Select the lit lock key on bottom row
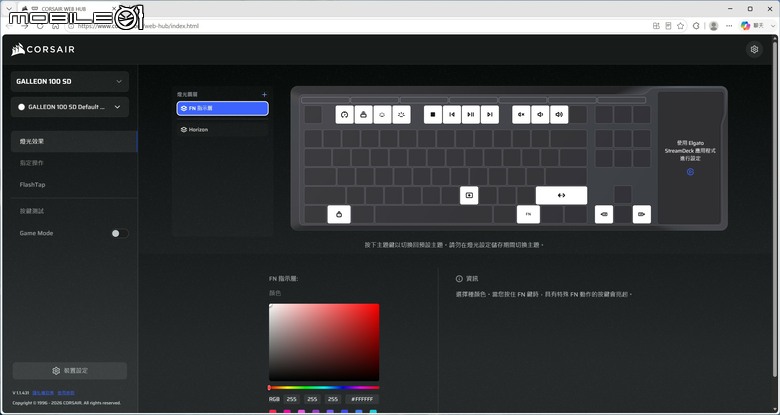The image size is (780, 415). [x=339, y=214]
